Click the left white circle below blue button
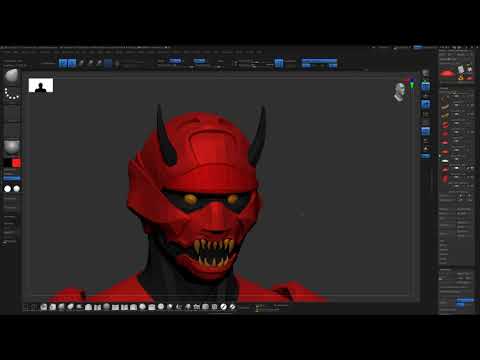 pos(7,189)
